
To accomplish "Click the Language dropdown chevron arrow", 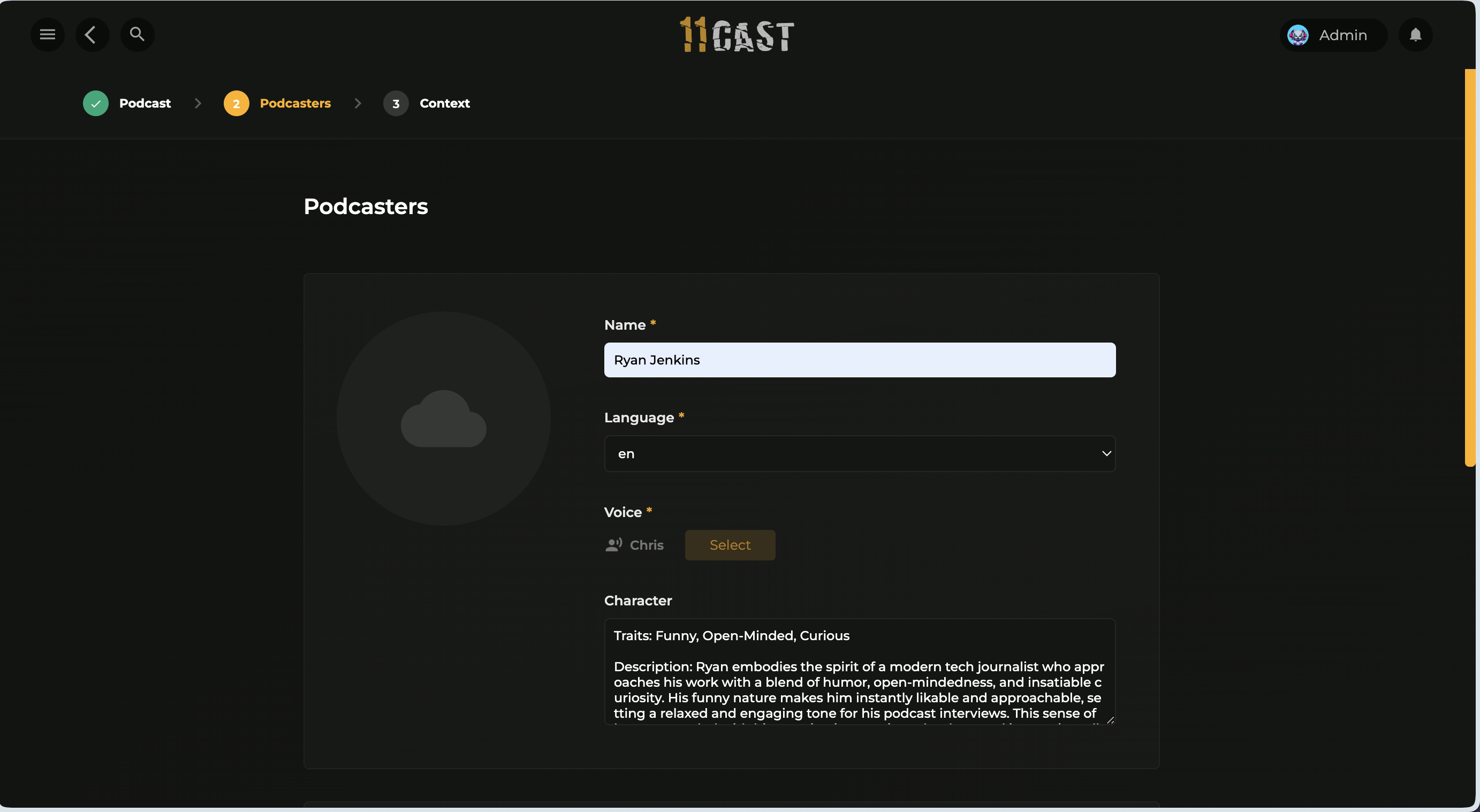I will (x=1106, y=453).
